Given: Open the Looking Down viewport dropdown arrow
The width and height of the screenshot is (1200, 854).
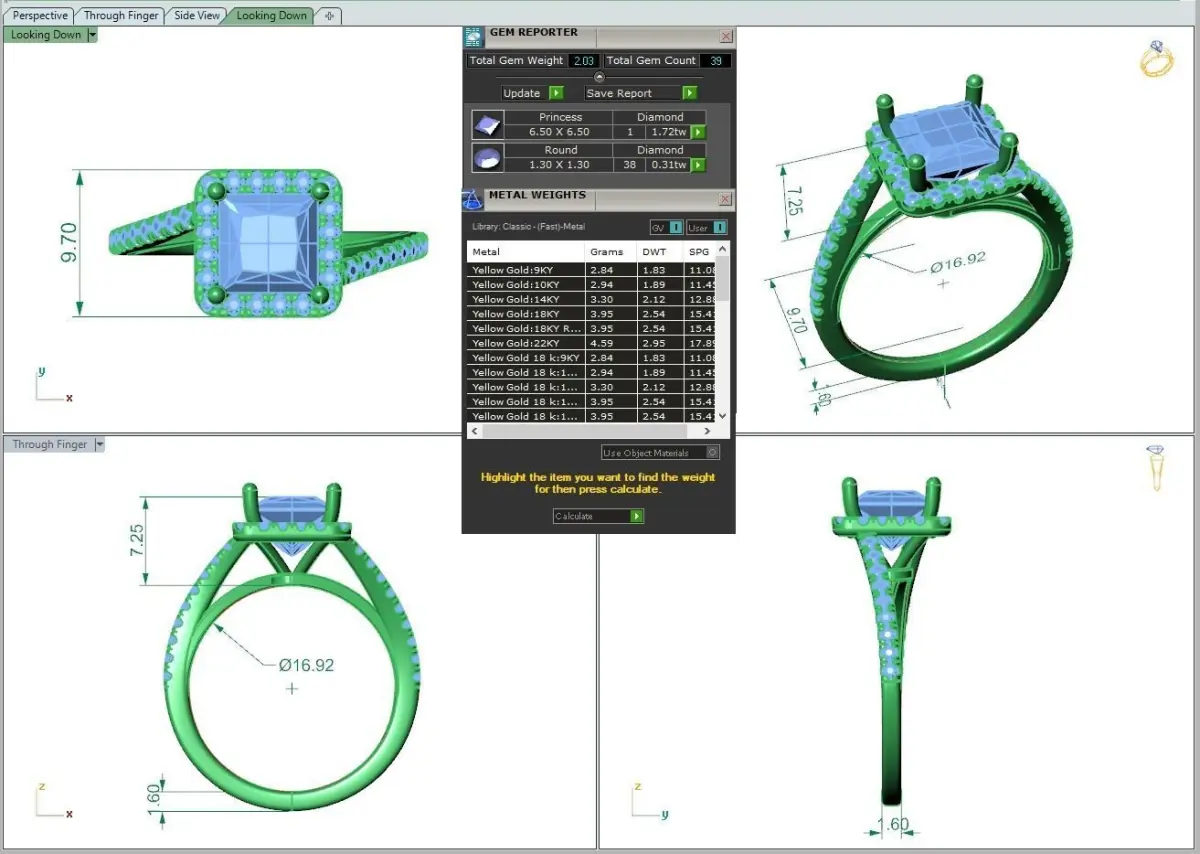Looking at the screenshot, I should [x=93, y=35].
